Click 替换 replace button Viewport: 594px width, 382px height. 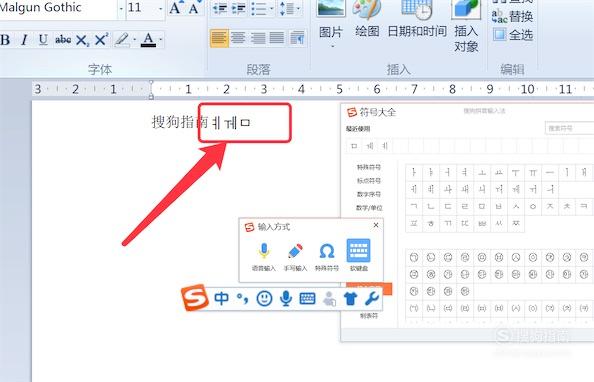[513, 16]
